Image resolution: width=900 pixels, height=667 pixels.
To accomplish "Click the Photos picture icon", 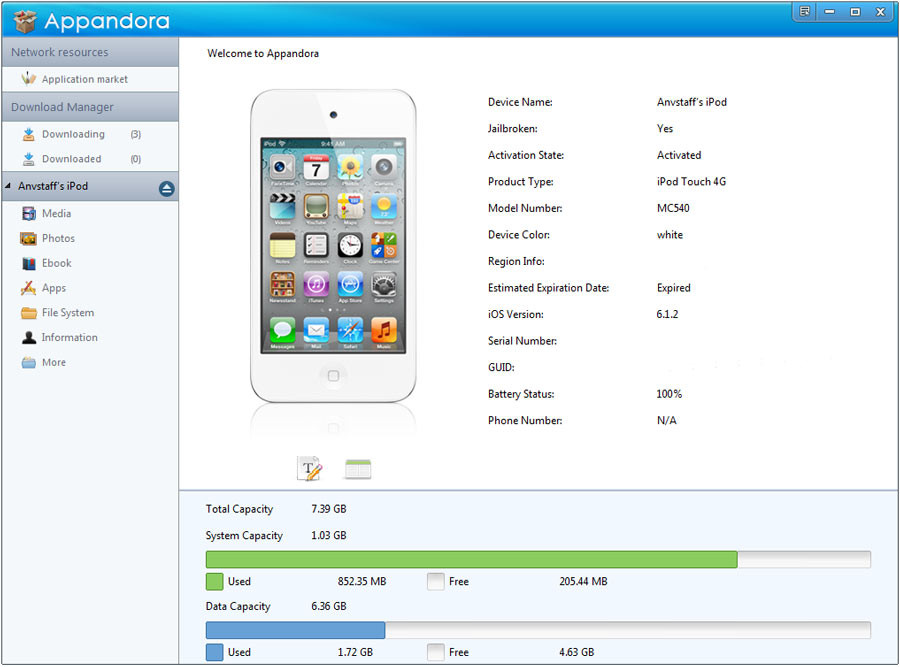I will [28, 238].
